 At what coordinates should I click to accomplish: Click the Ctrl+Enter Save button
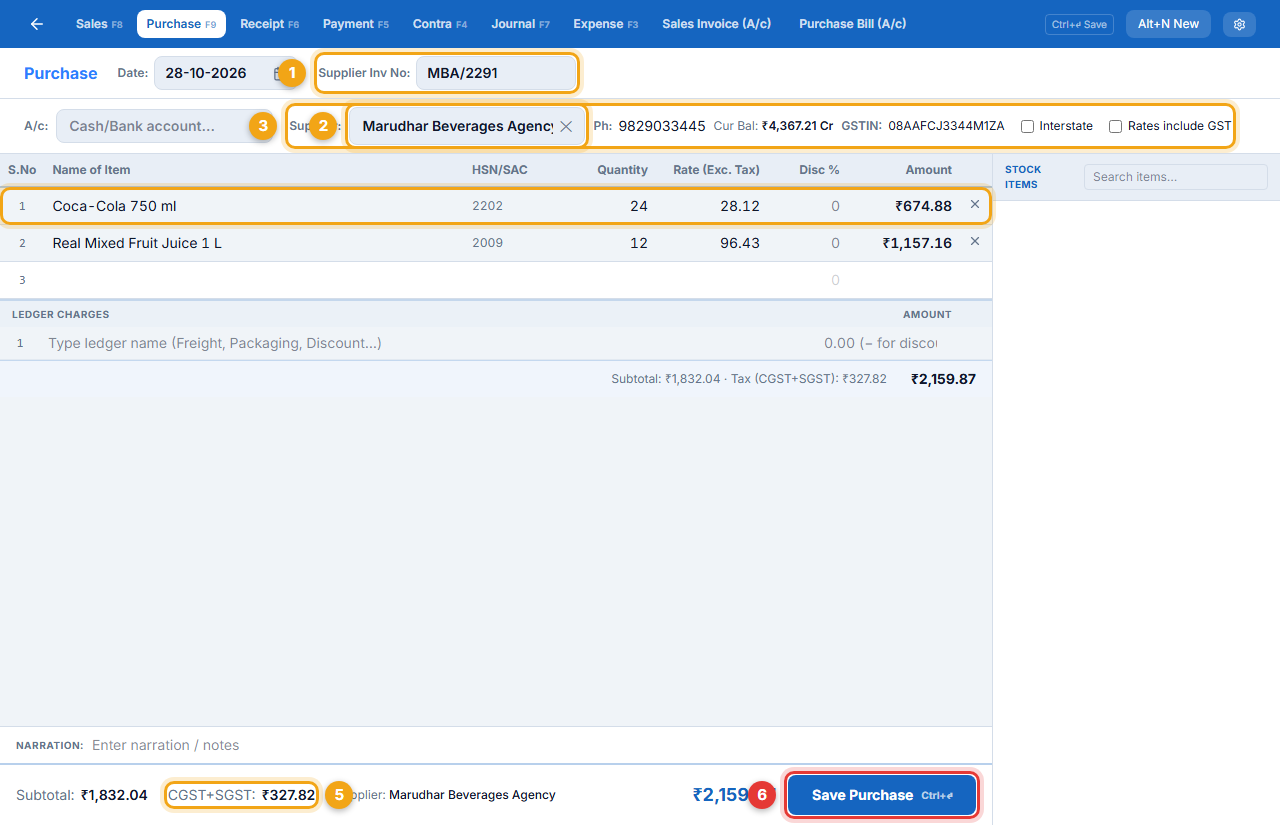click(1079, 24)
